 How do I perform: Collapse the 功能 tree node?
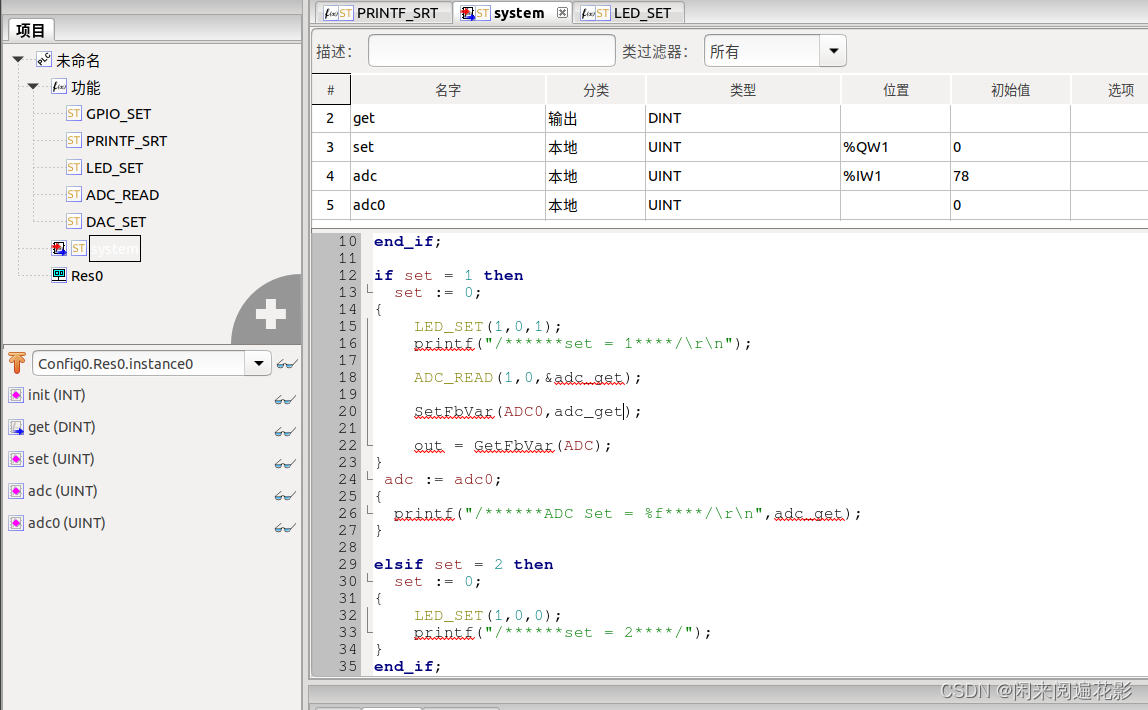[33, 86]
